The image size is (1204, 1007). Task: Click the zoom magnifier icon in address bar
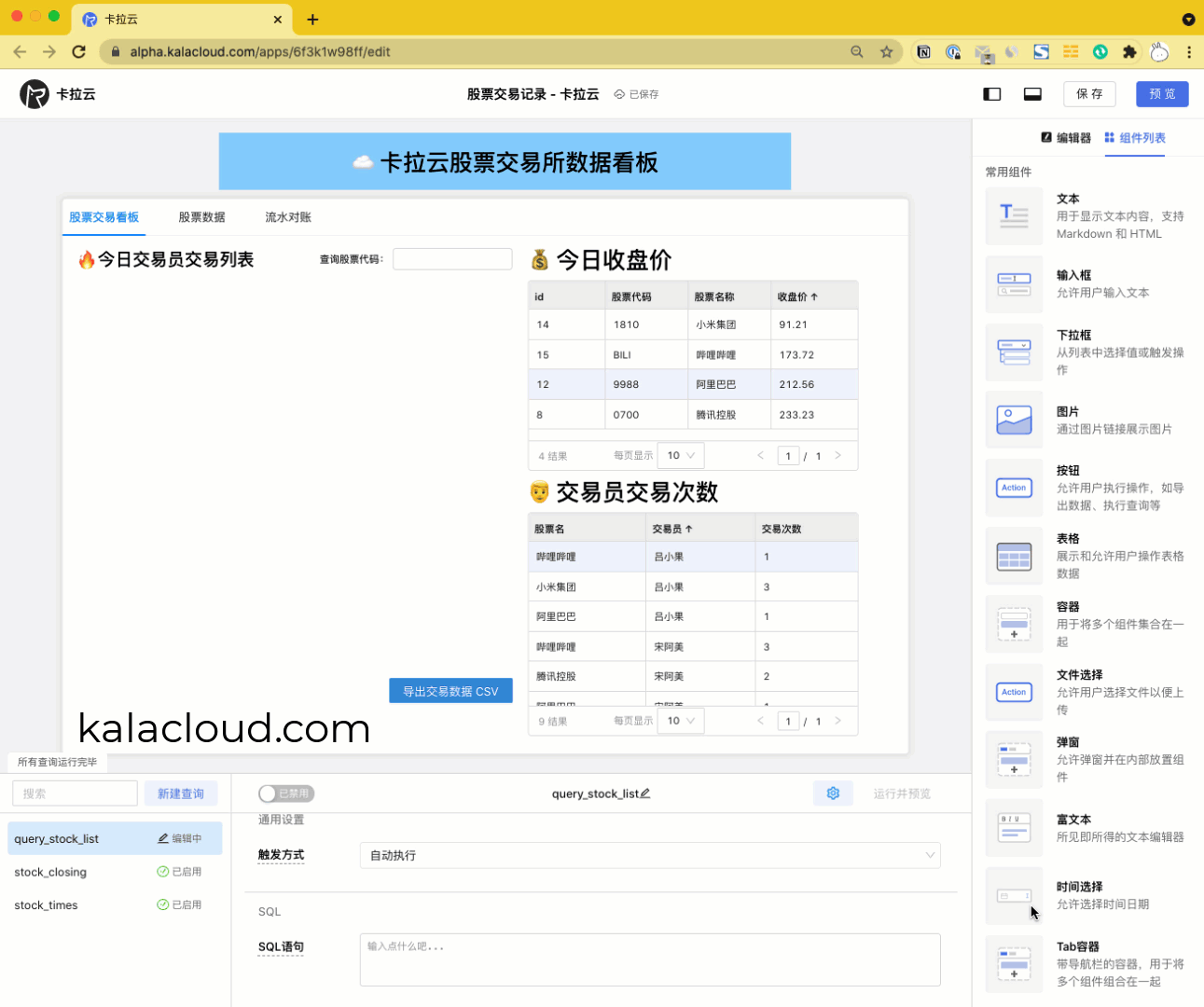[857, 52]
